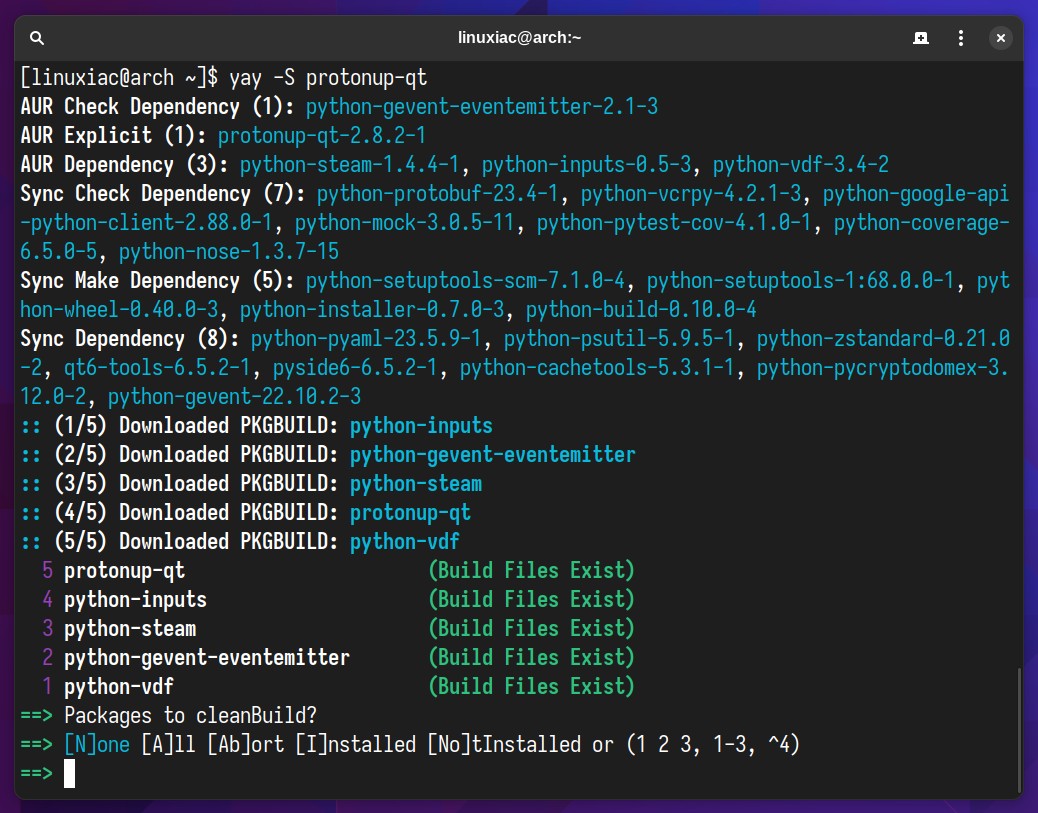
Task: Click the Packages to cleanBuild? prompt text
Action: pyautogui.click(x=191, y=716)
